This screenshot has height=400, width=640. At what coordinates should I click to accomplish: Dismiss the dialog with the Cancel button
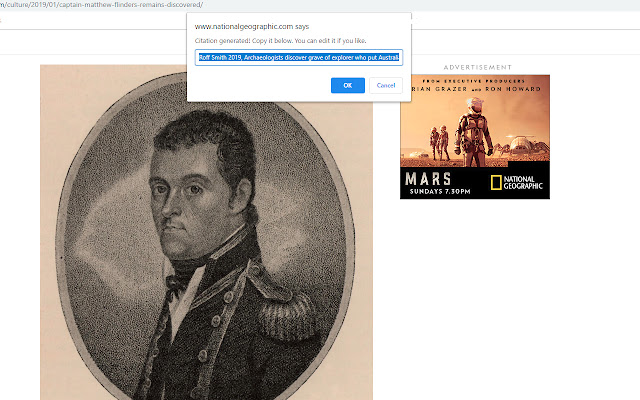pyautogui.click(x=386, y=85)
